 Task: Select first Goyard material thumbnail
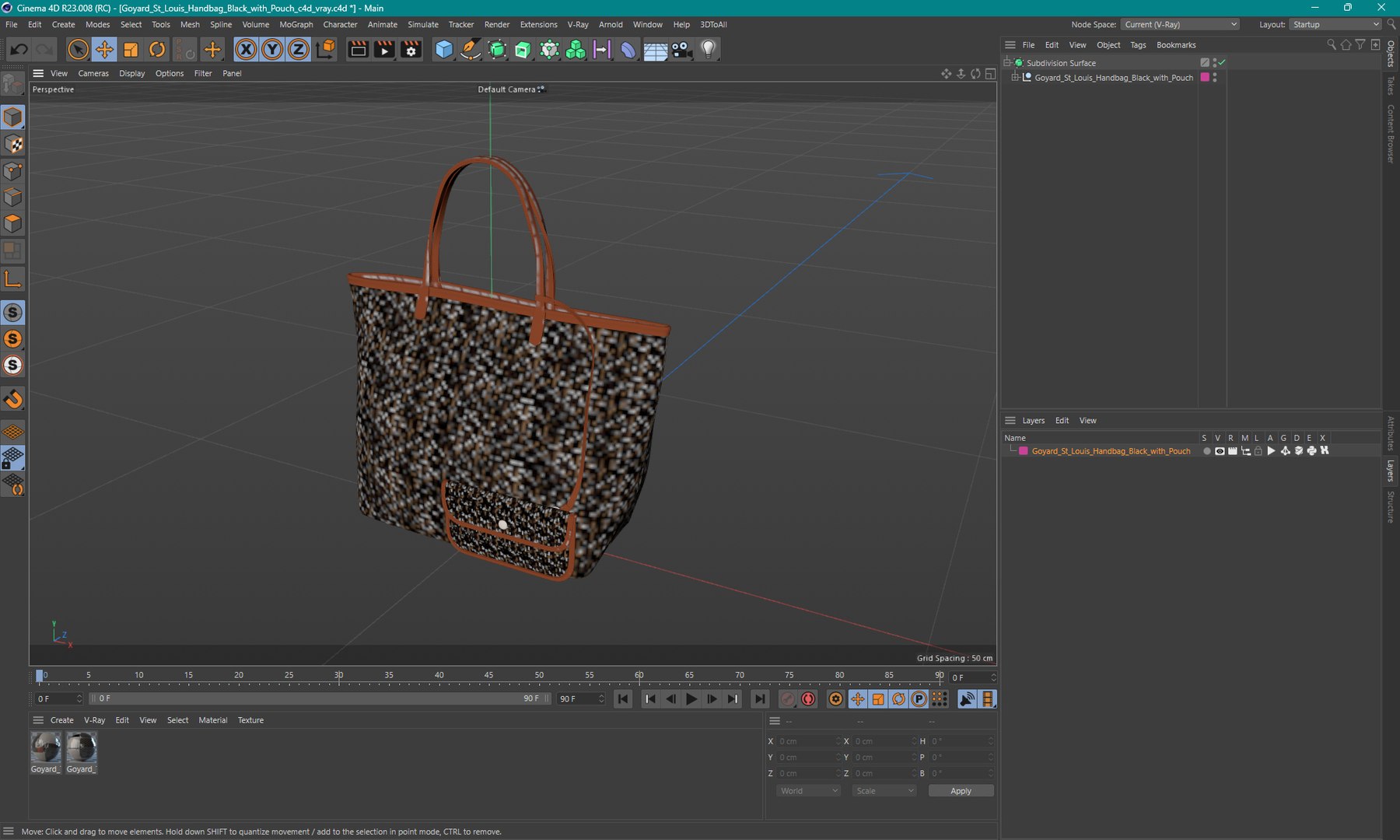click(x=46, y=748)
